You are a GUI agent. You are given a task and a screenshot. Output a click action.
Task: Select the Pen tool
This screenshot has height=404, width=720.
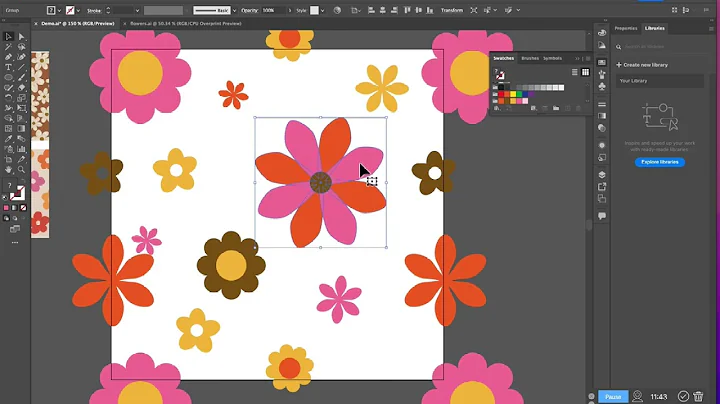click(8, 57)
